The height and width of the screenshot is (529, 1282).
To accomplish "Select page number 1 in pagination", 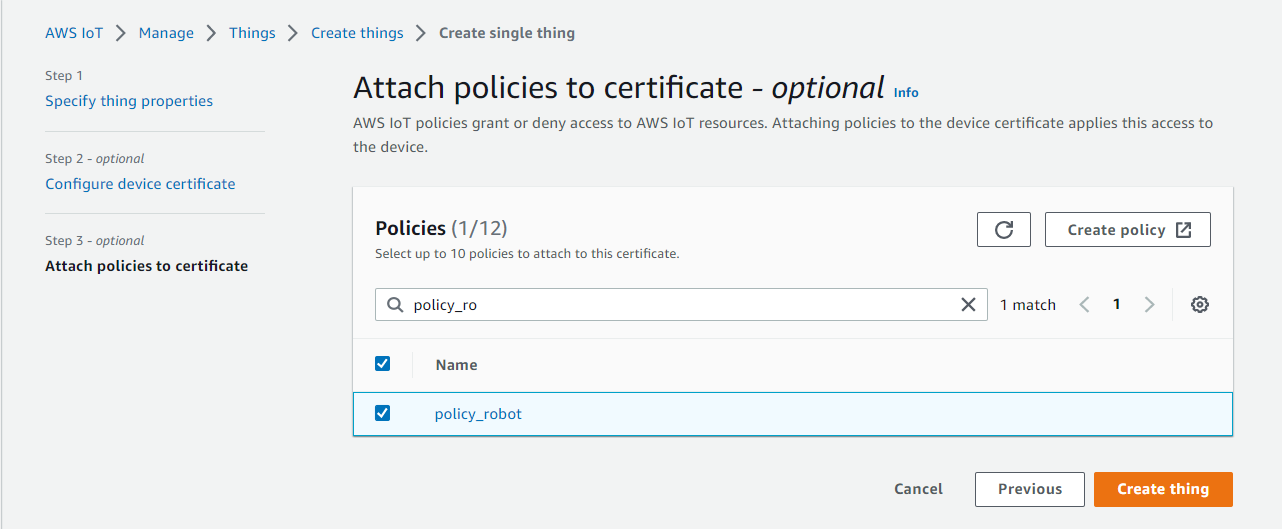I will (1117, 305).
